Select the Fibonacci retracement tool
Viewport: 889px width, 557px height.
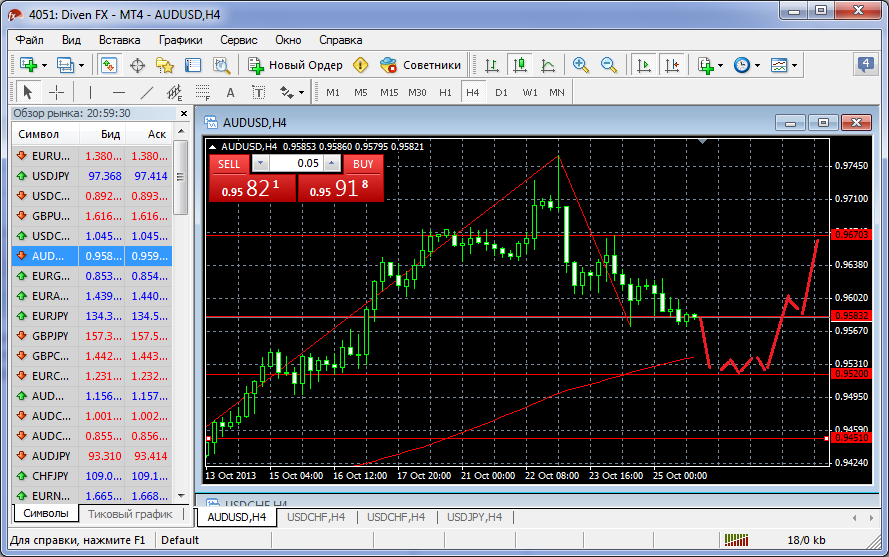pyautogui.click(x=202, y=92)
